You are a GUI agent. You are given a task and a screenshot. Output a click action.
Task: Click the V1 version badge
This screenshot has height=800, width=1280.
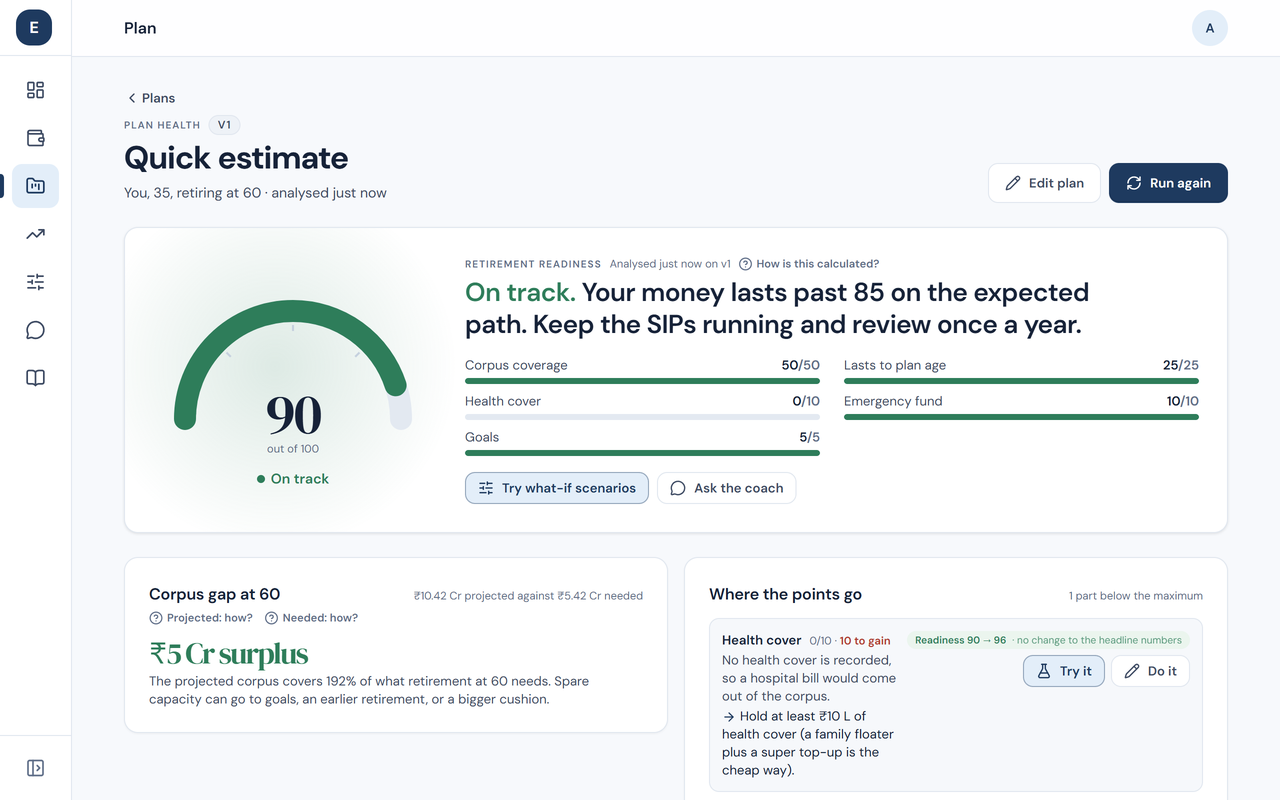[224, 125]
